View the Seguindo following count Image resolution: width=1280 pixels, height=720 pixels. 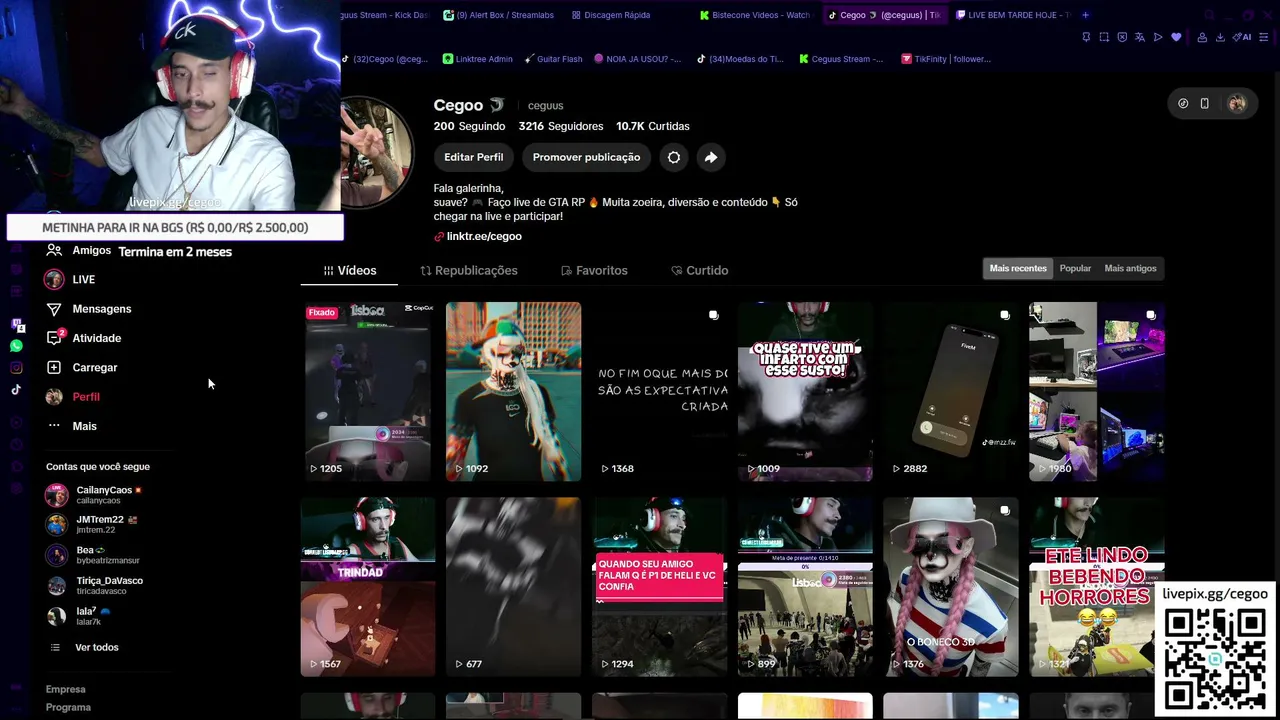(x=469, y=126)
